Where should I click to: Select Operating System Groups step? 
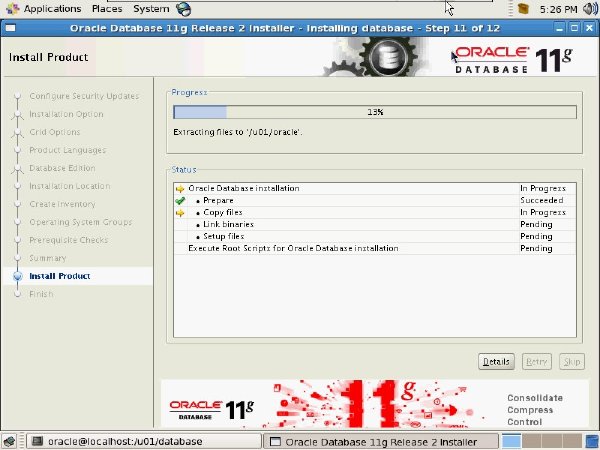[x=80, y=222]
